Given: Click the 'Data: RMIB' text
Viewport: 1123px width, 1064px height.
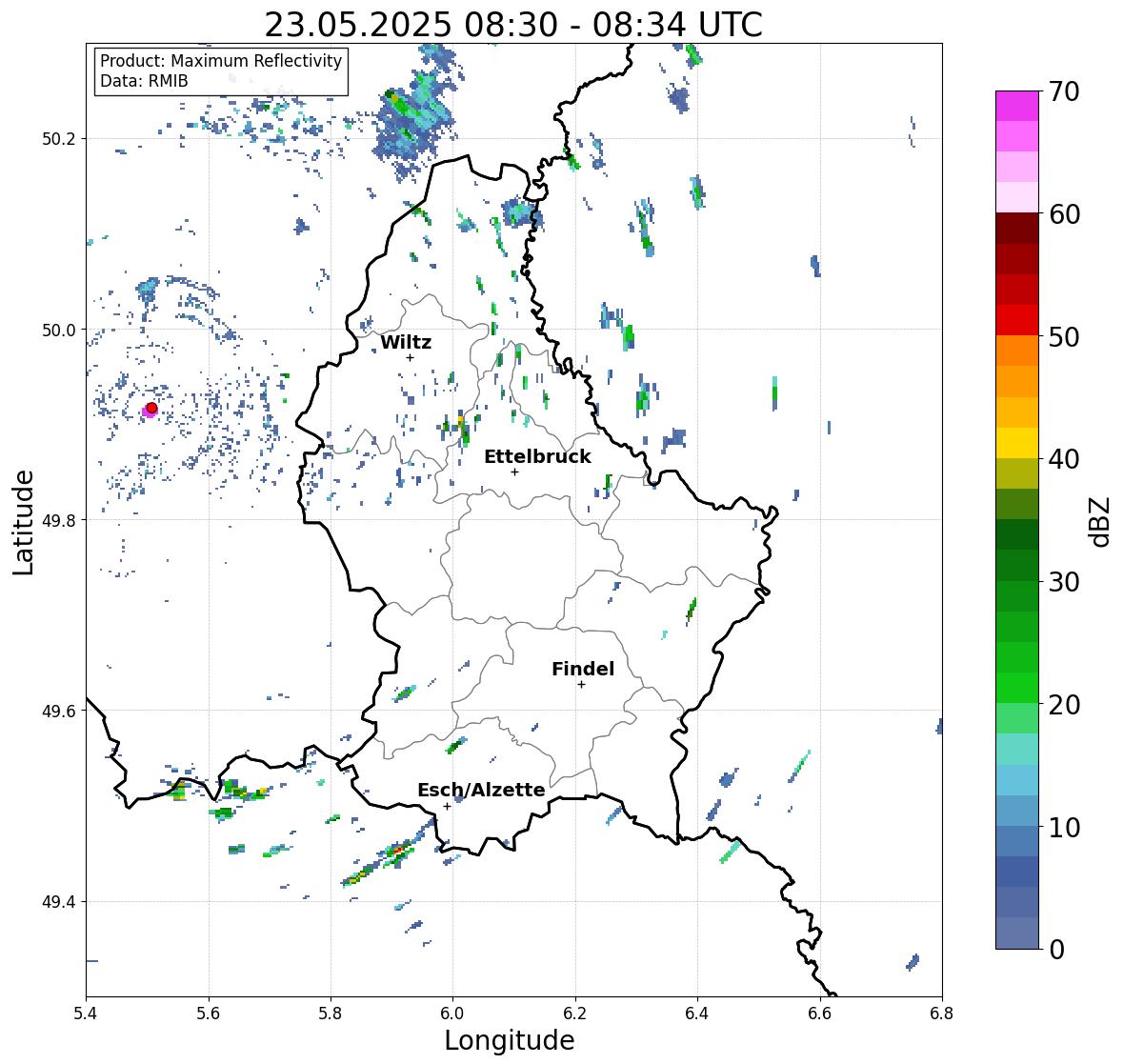Looking at the screenshot, I should click(144, 81).
